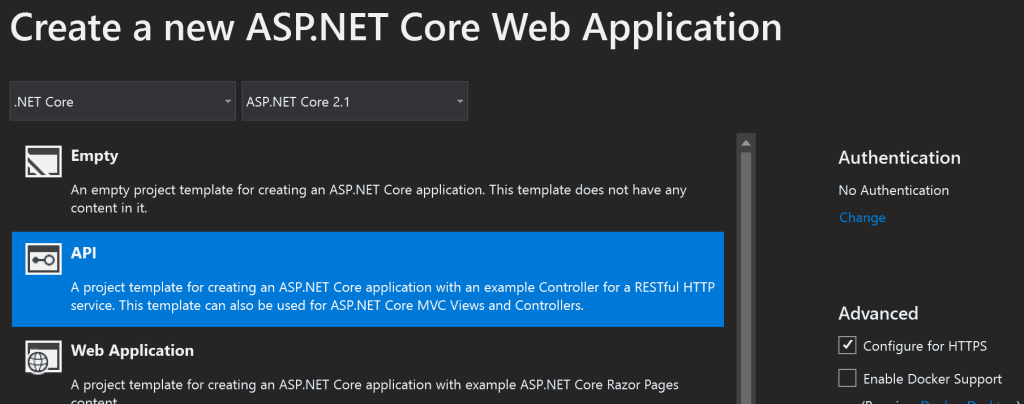Screen dimensions: 1024x404
Task: Open the .NET Core framework dropdown
Action: pos(123,101)
